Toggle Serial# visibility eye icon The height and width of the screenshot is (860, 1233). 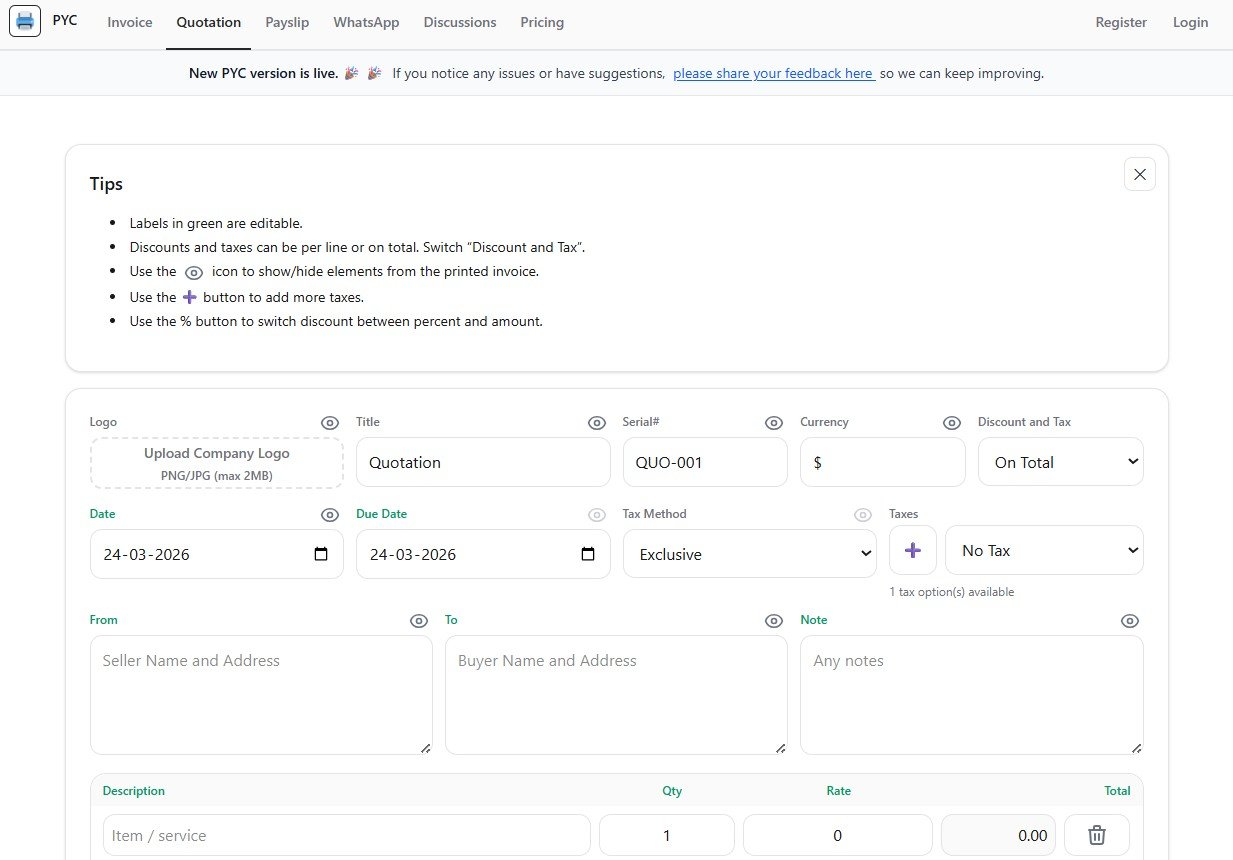tap(774, 423)
